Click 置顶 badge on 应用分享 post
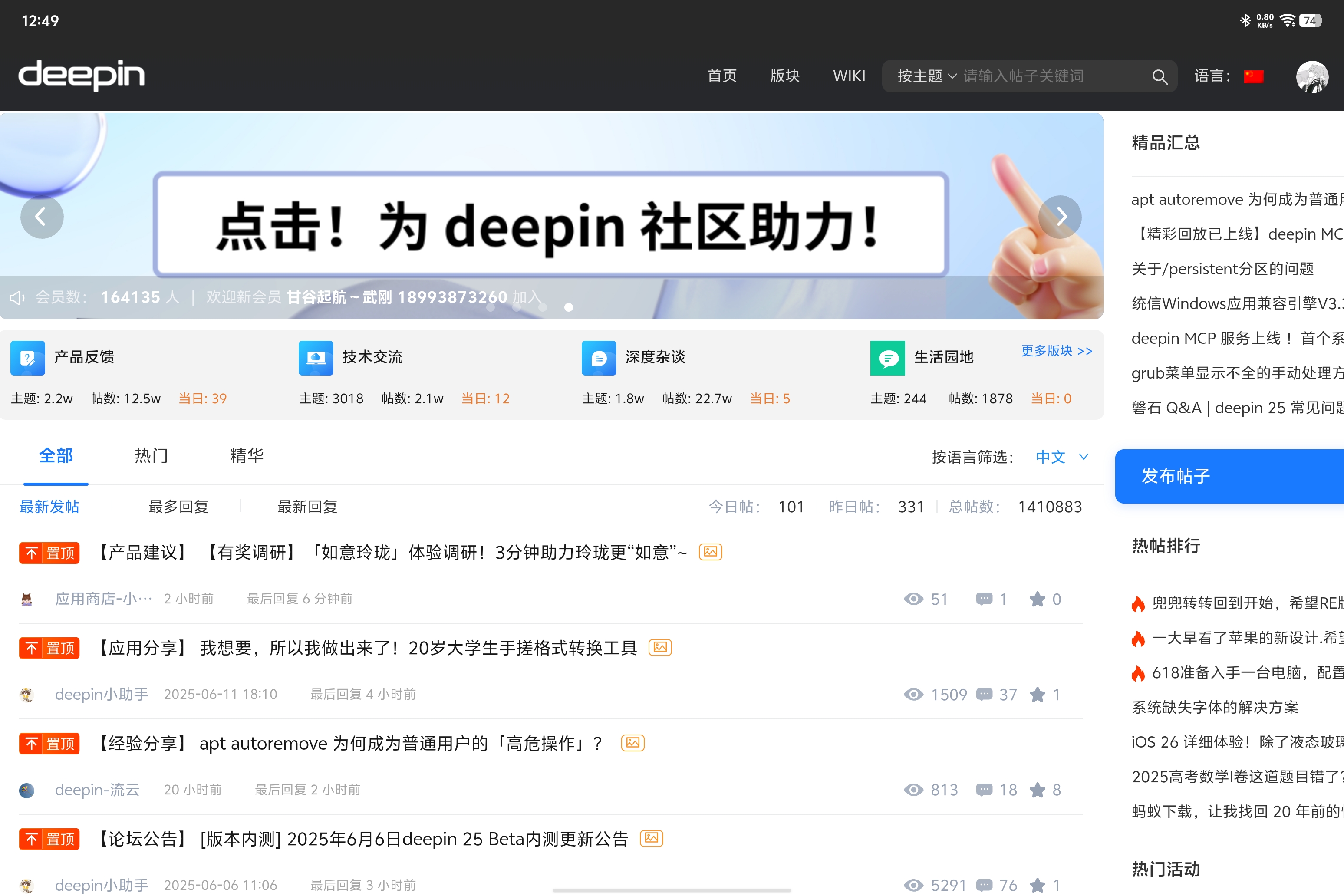Image resolution: width=1344 pixels, height=896 pixels. pyautogui.click(x=49, y=648)
